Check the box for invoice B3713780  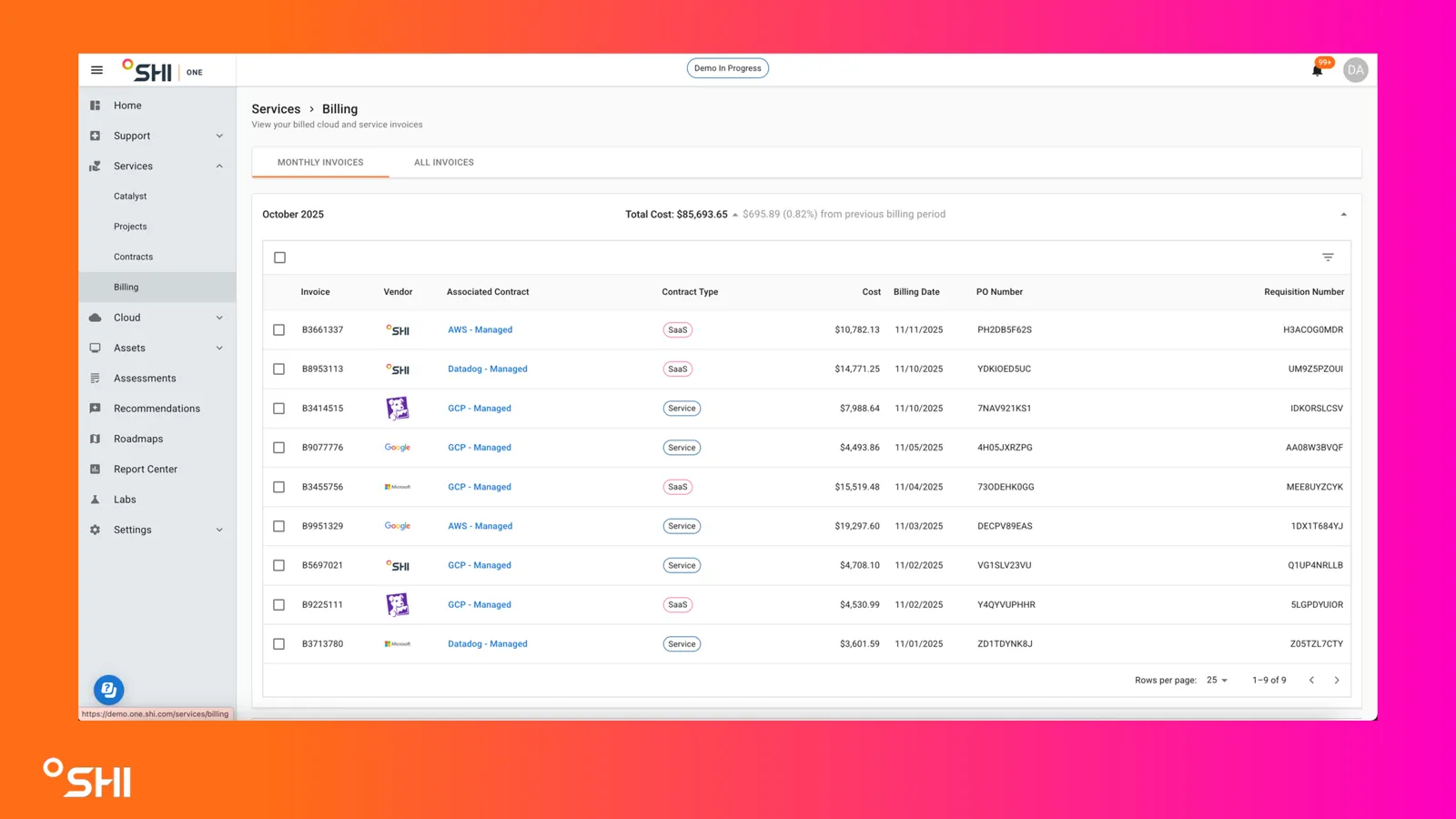pos(279,644)
